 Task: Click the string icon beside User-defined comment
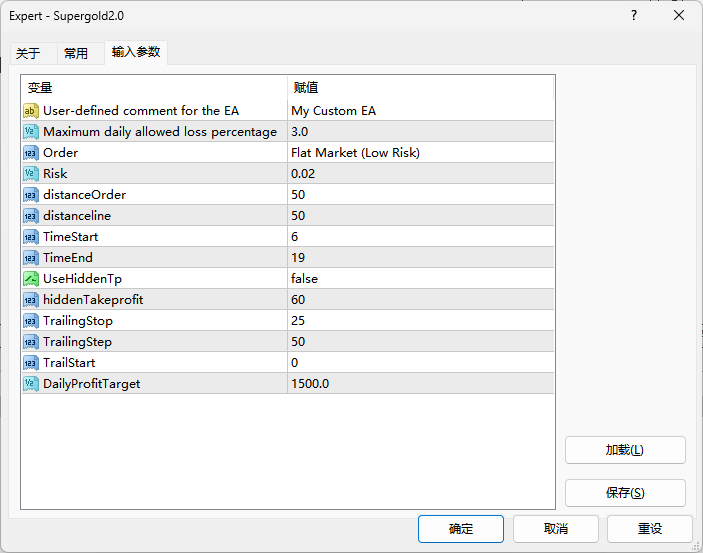[31, 111]
